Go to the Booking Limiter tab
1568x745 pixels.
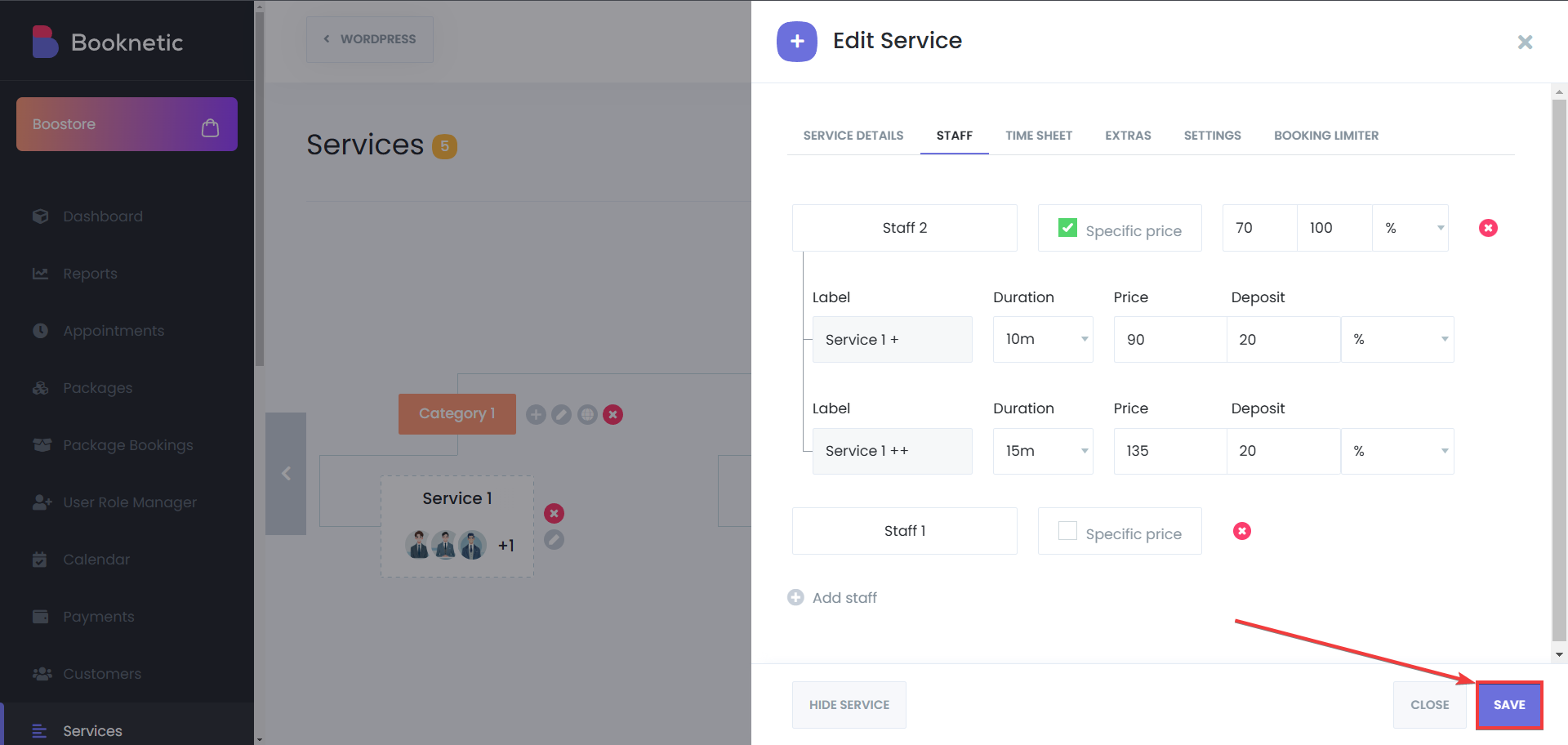coord(1326,136)
